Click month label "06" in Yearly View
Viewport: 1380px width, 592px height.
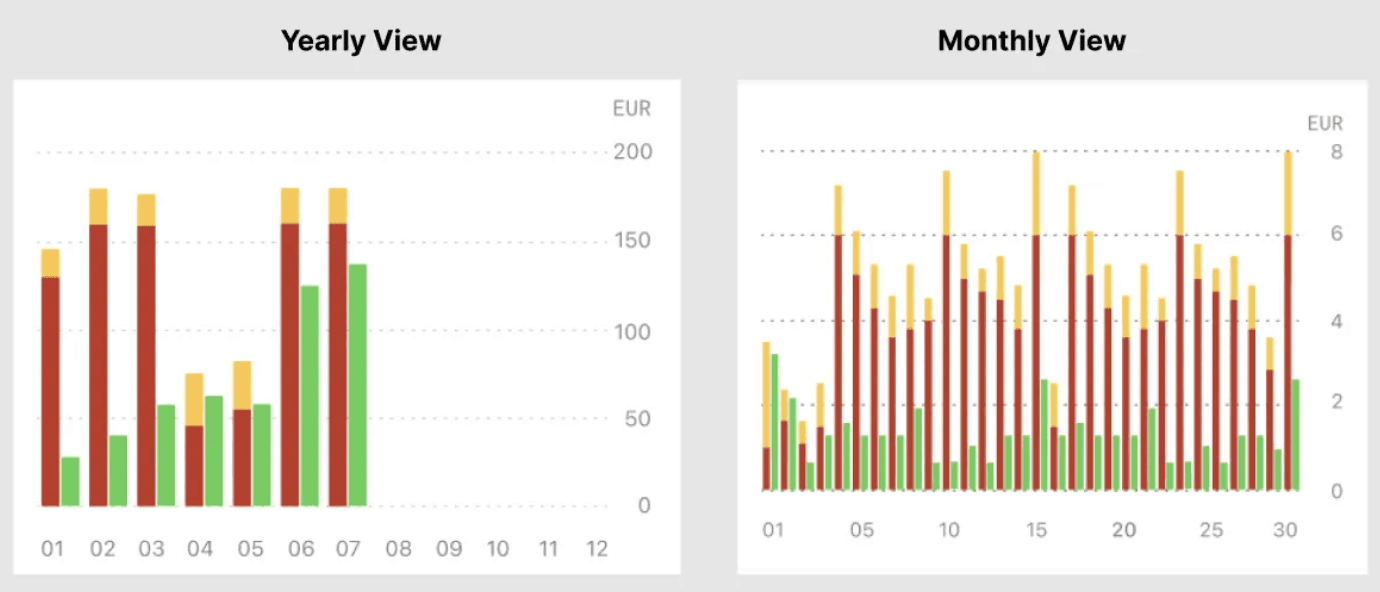300,549
